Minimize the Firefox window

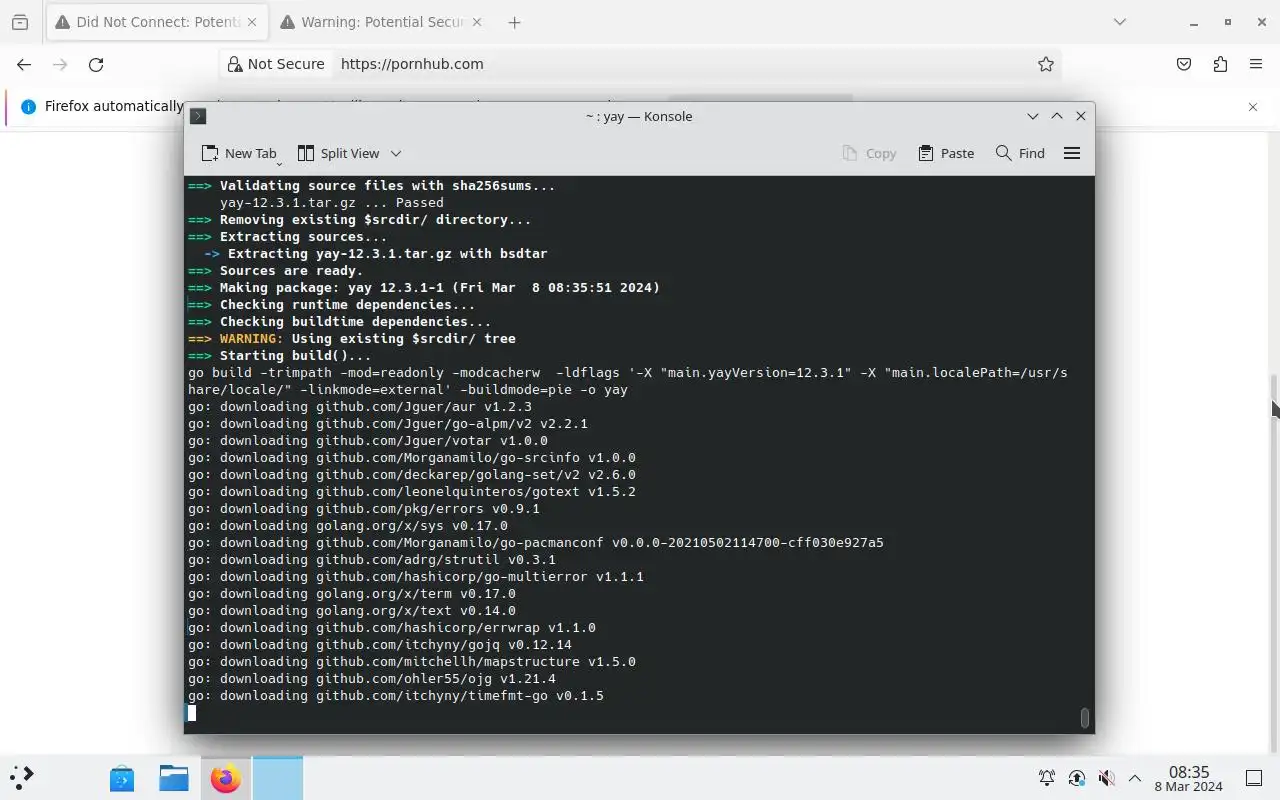1194,22
